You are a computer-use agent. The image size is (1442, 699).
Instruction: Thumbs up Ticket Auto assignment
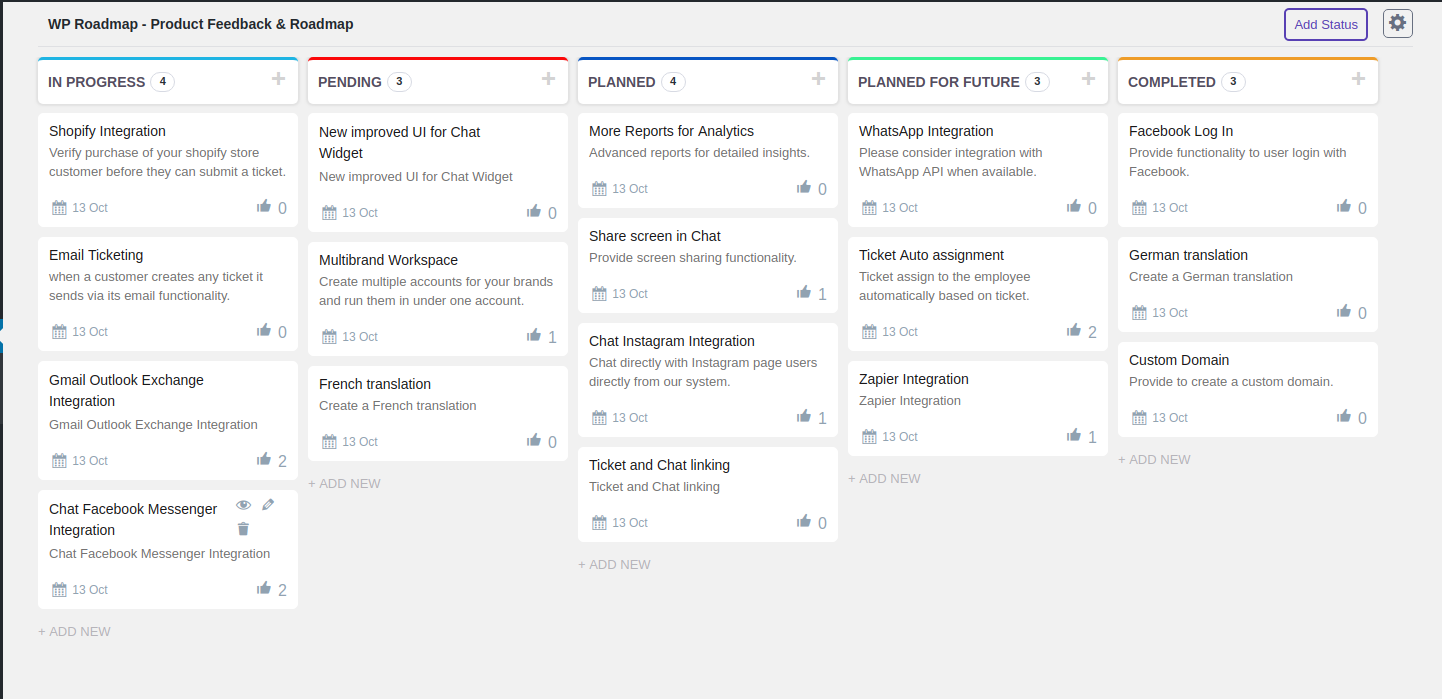1074,331
